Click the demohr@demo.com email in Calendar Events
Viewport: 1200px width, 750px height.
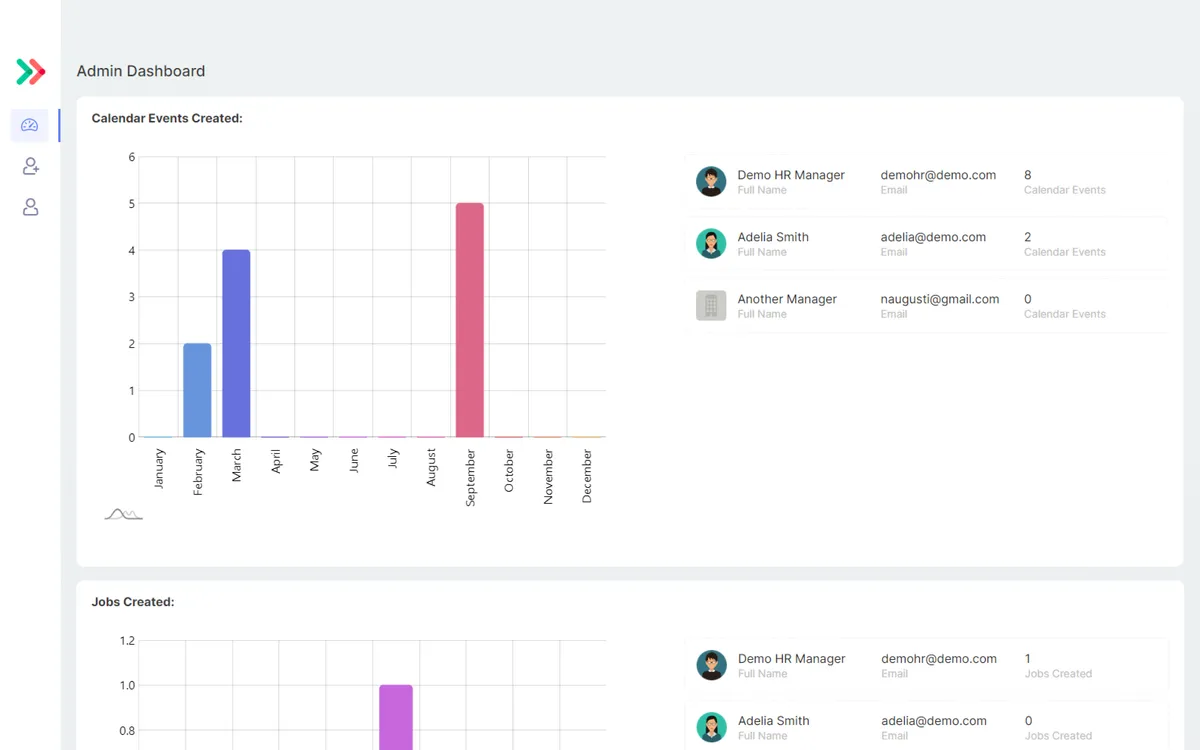938,175
